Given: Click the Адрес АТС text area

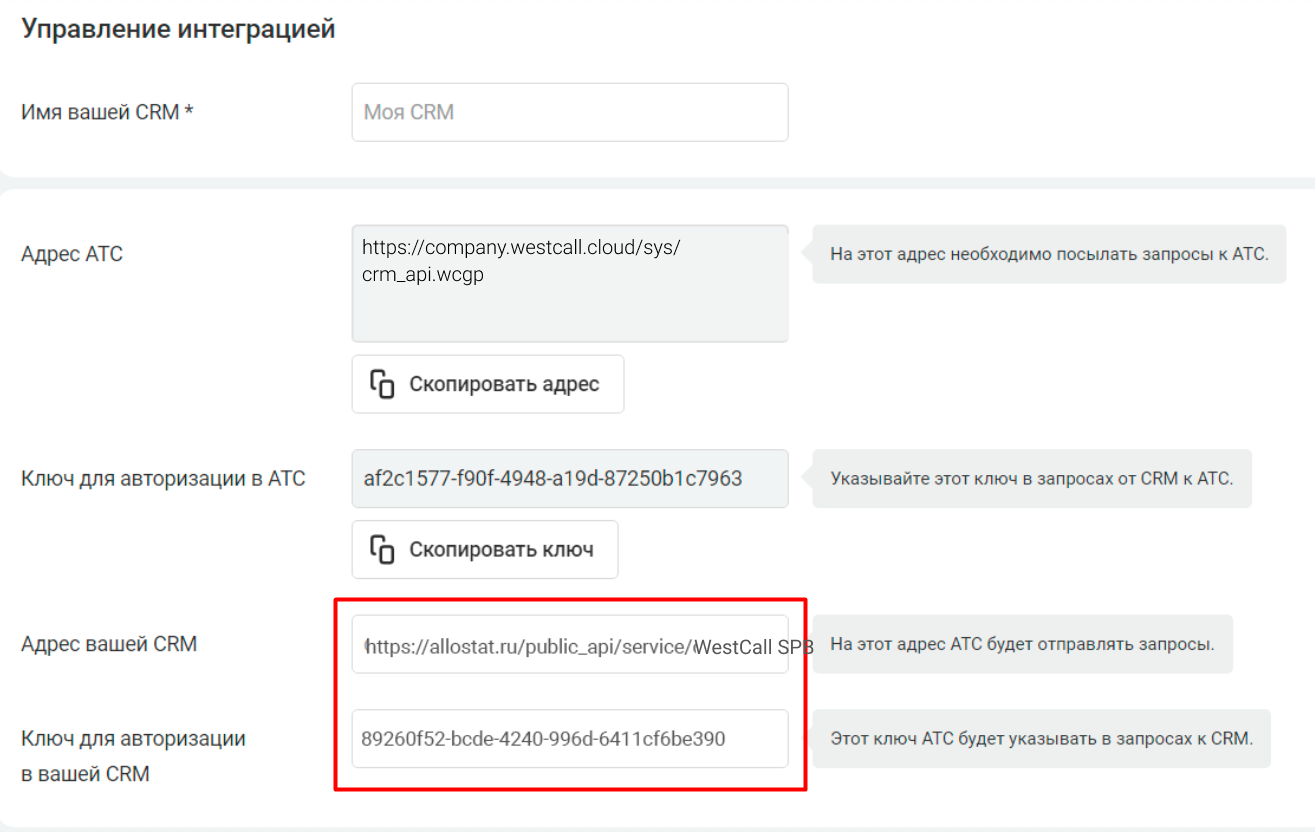Looking at the screenshot, I should pos(570,284).
